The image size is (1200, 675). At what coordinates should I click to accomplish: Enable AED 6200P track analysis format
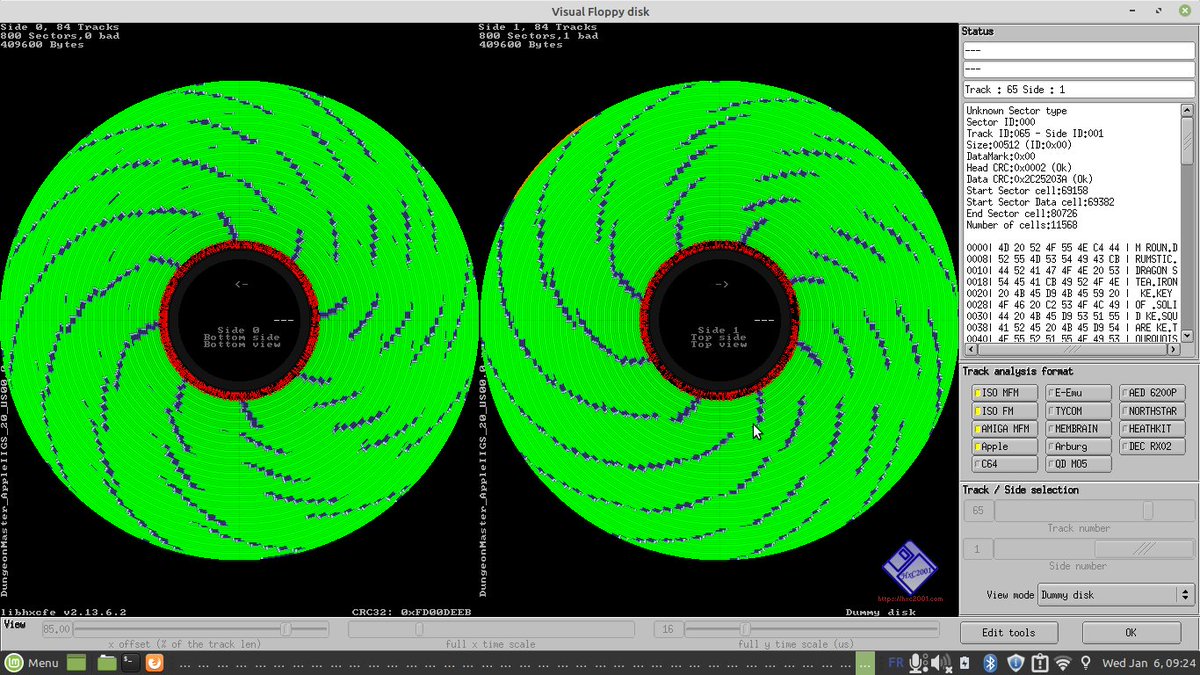[x=1152, y=393]
